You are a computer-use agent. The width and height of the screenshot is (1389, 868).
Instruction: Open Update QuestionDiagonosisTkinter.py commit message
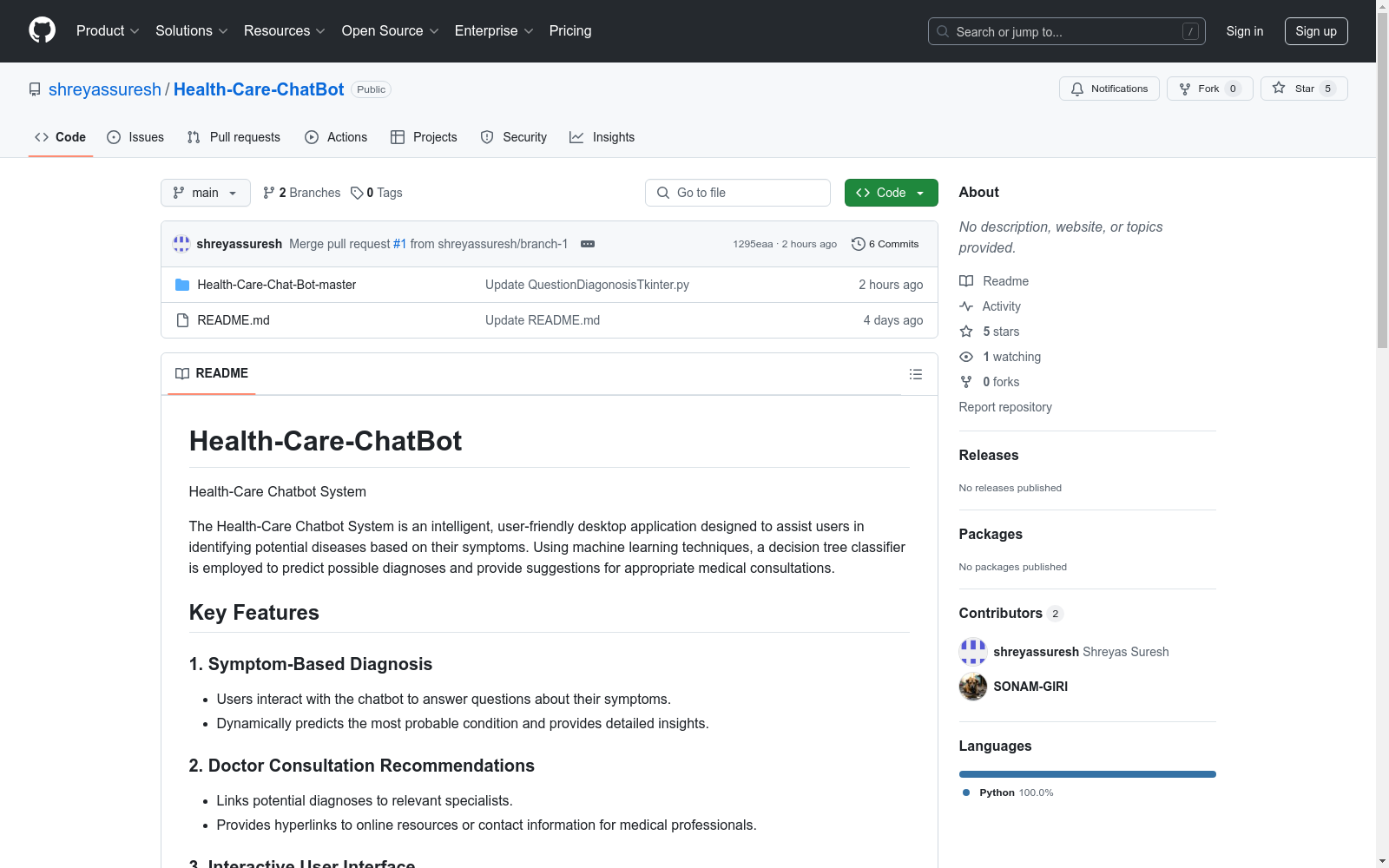point(587,285)
